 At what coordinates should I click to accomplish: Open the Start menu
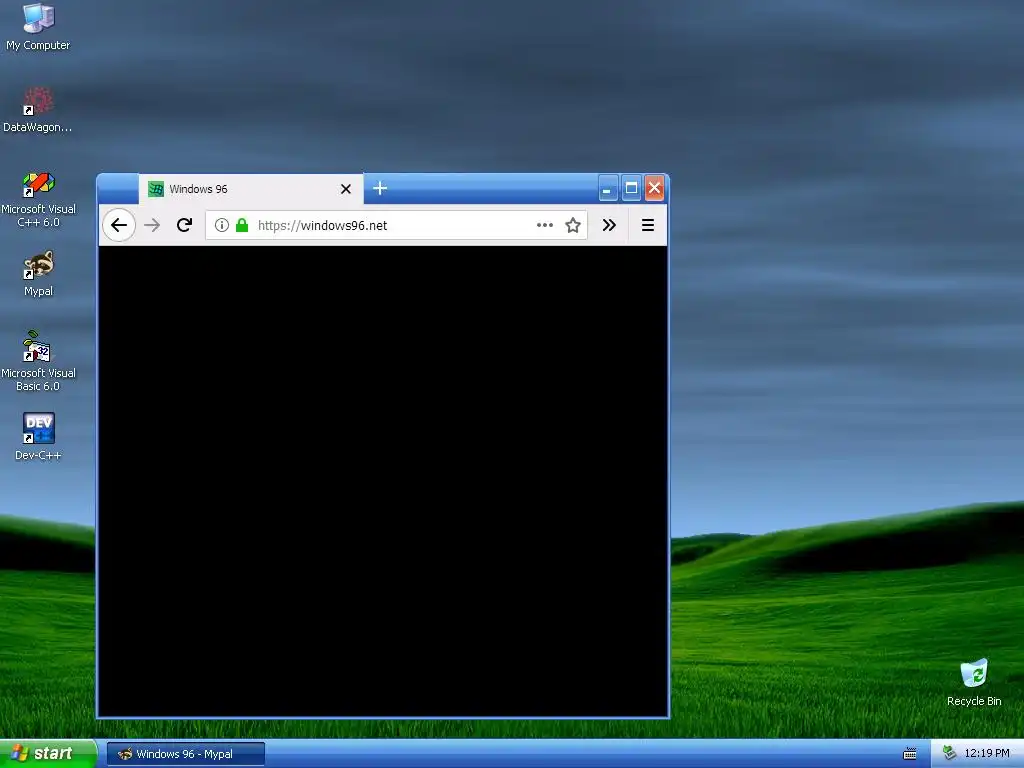48,754
